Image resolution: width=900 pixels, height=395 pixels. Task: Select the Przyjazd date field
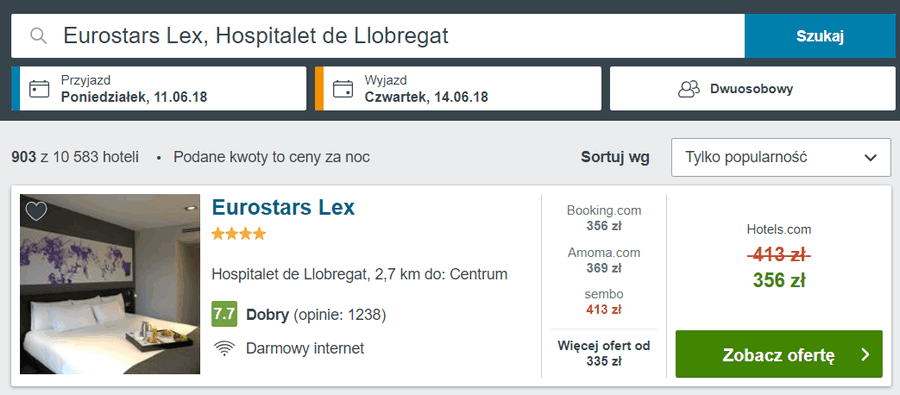coord(159,88)
